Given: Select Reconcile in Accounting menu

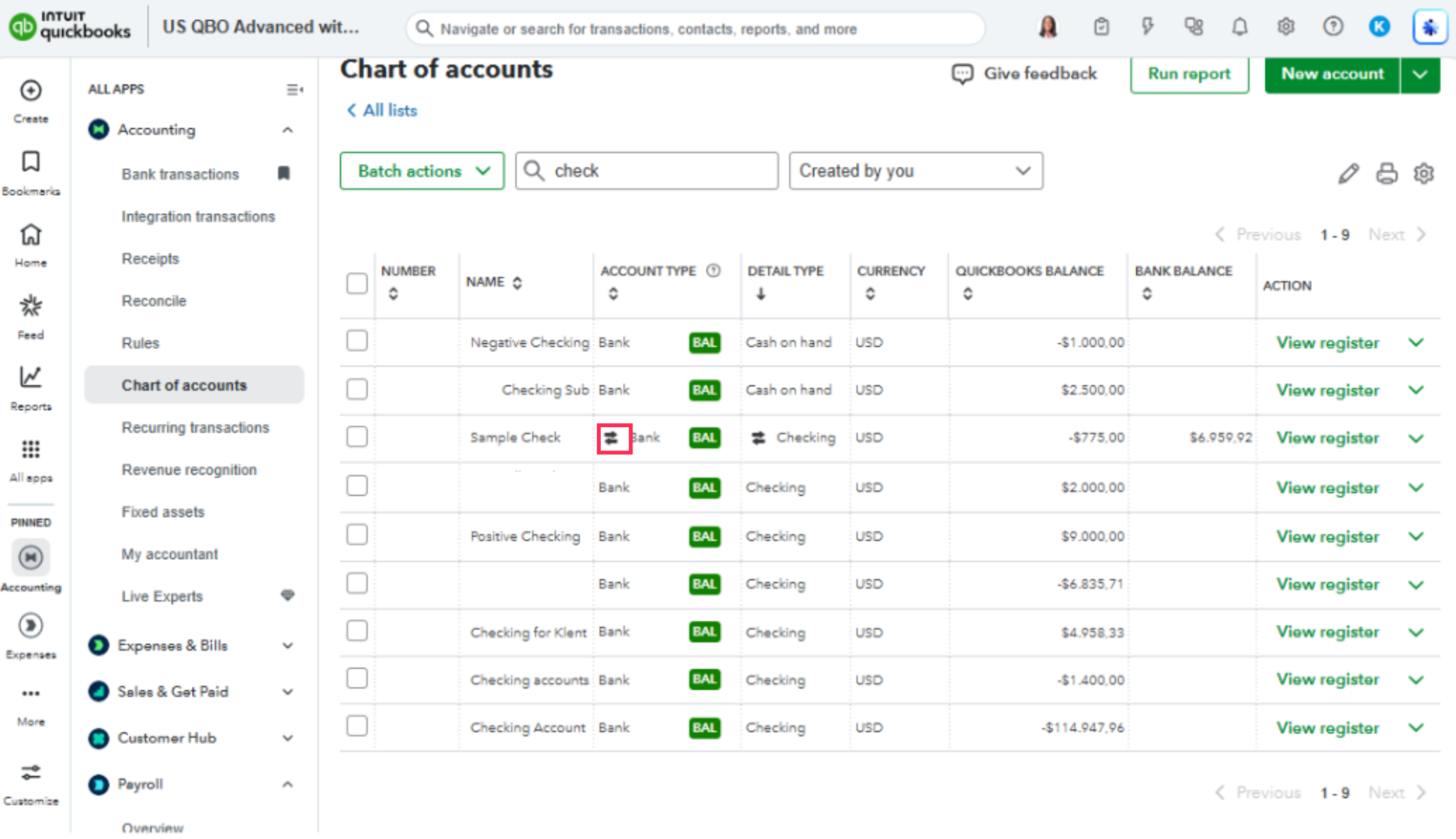Looking at the screenshot, I should coord(154,301).
